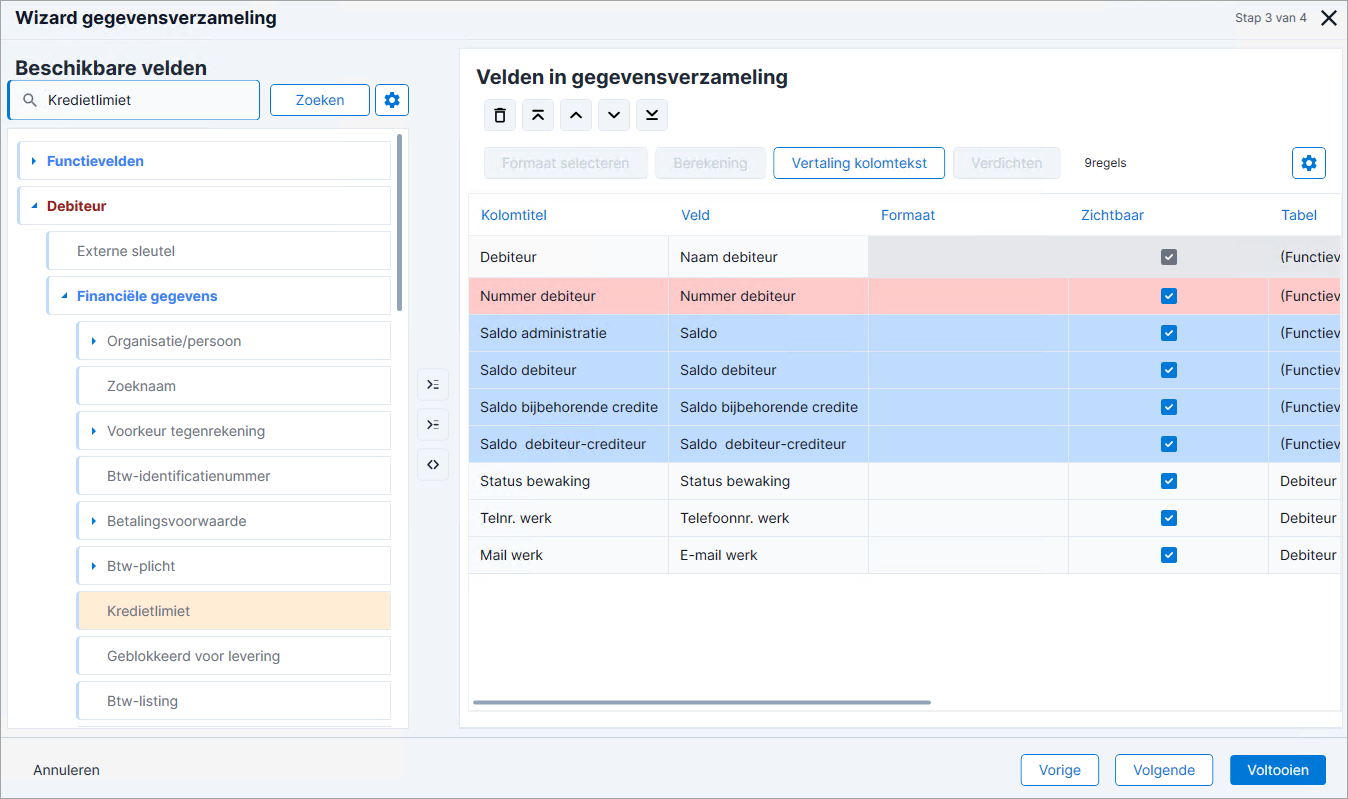The image size is (1348, 799).
Task: Move selected field up one row
Action: [576, 115]
